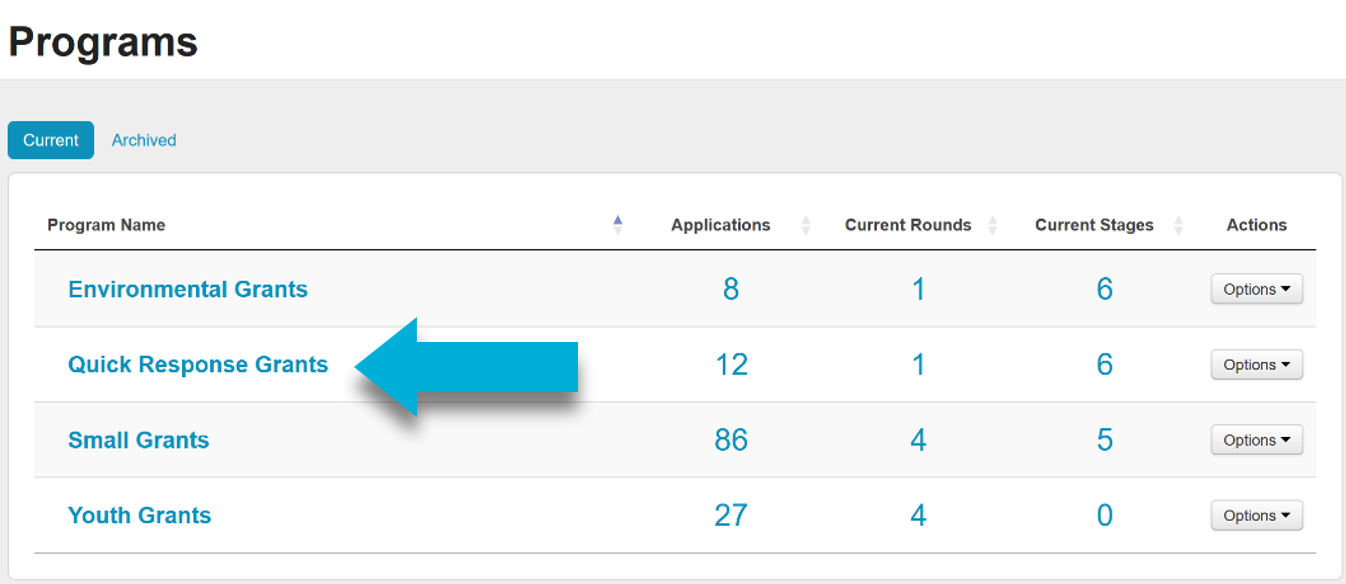Expand Options menu for Youth Grants
1346x584 pixels.
(1256, 516)
